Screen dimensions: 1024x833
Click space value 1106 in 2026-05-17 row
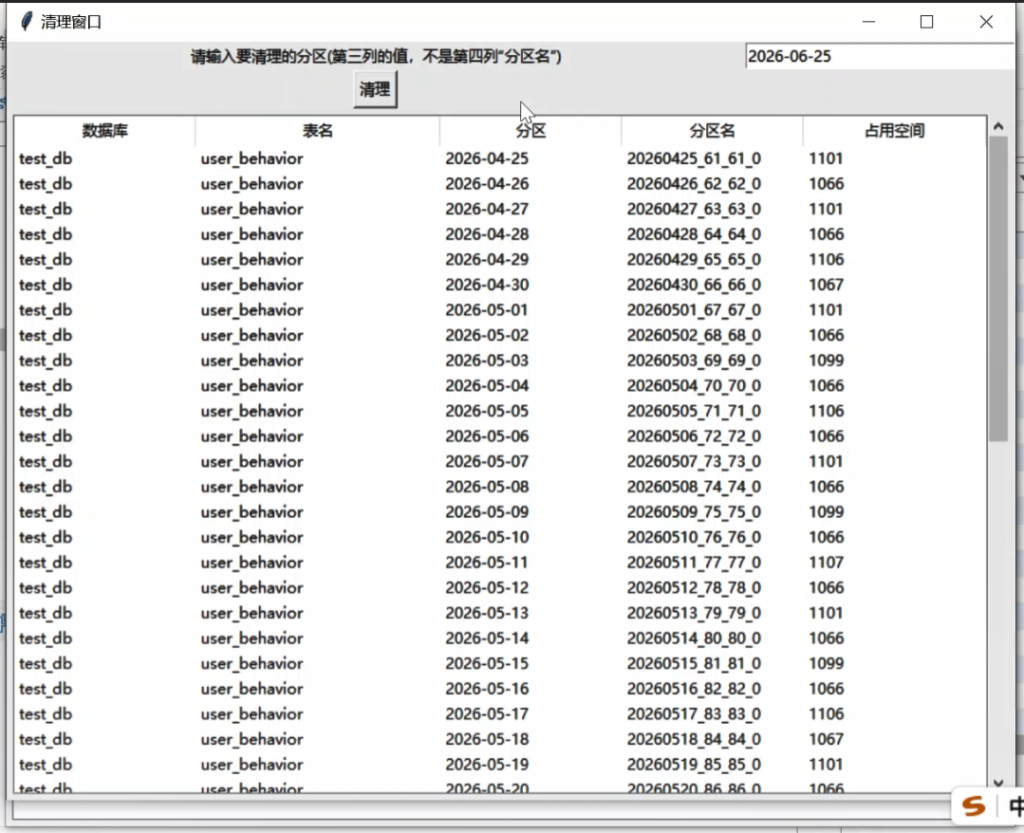tap(826, 714)
